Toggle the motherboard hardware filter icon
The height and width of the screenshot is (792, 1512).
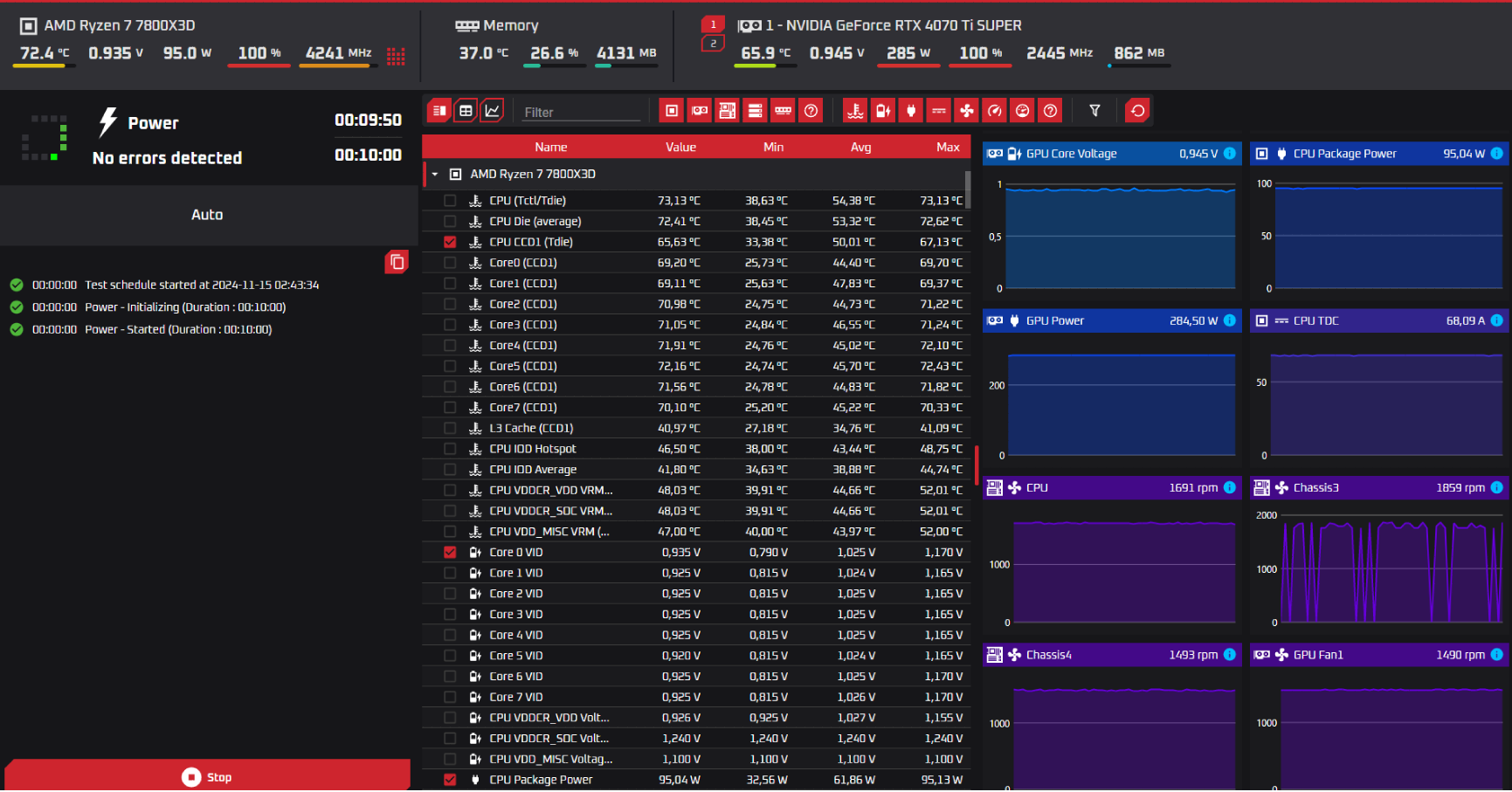[728, 111]
